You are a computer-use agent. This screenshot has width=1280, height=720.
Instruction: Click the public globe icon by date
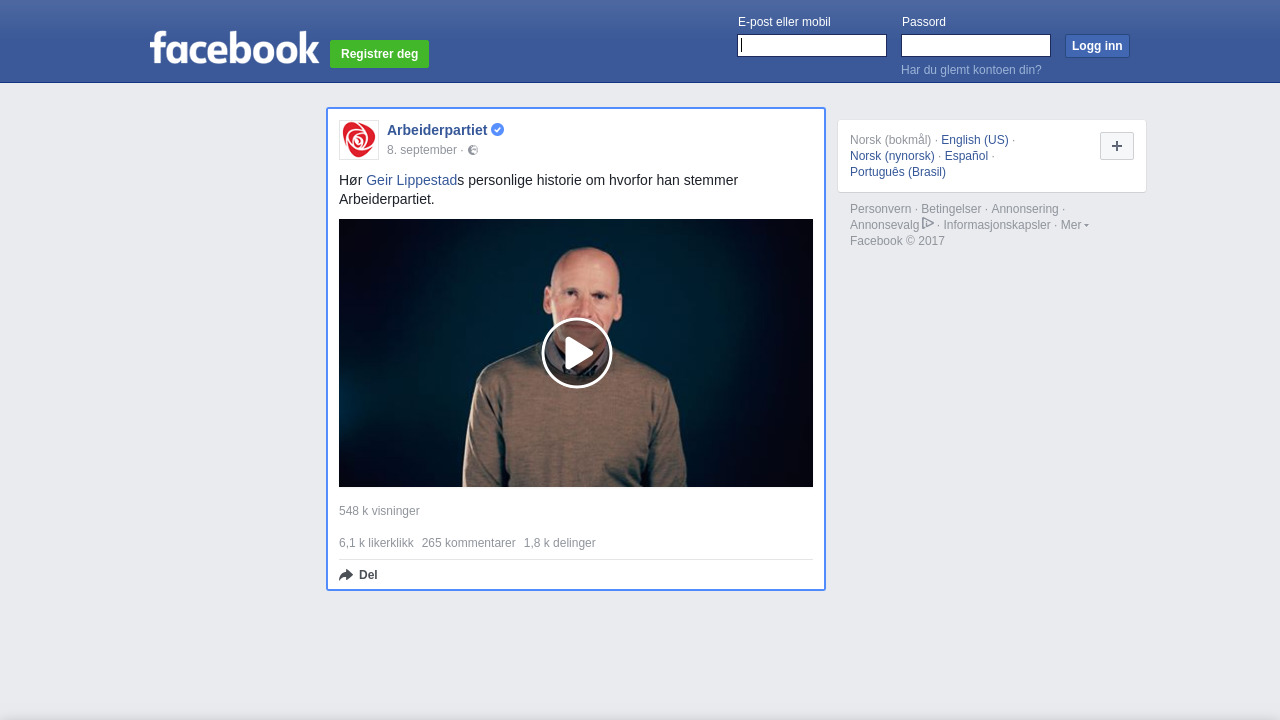coord(473,150)
